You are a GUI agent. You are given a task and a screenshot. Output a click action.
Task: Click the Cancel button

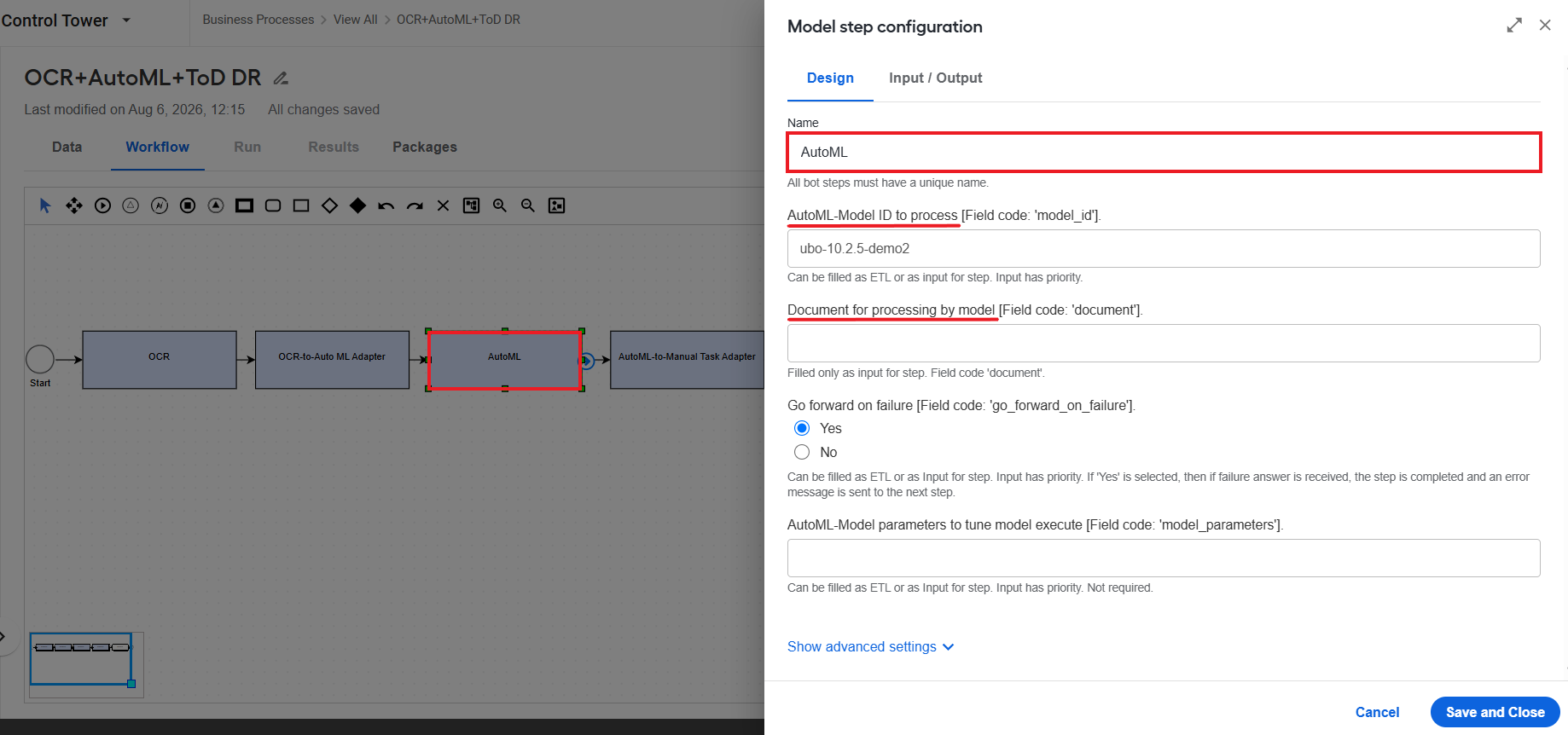coord(1377,712)
